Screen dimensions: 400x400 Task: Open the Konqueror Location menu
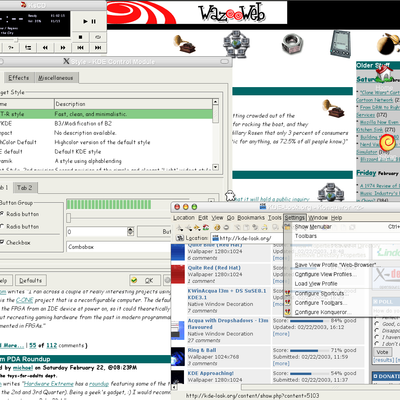coord(184,218)
